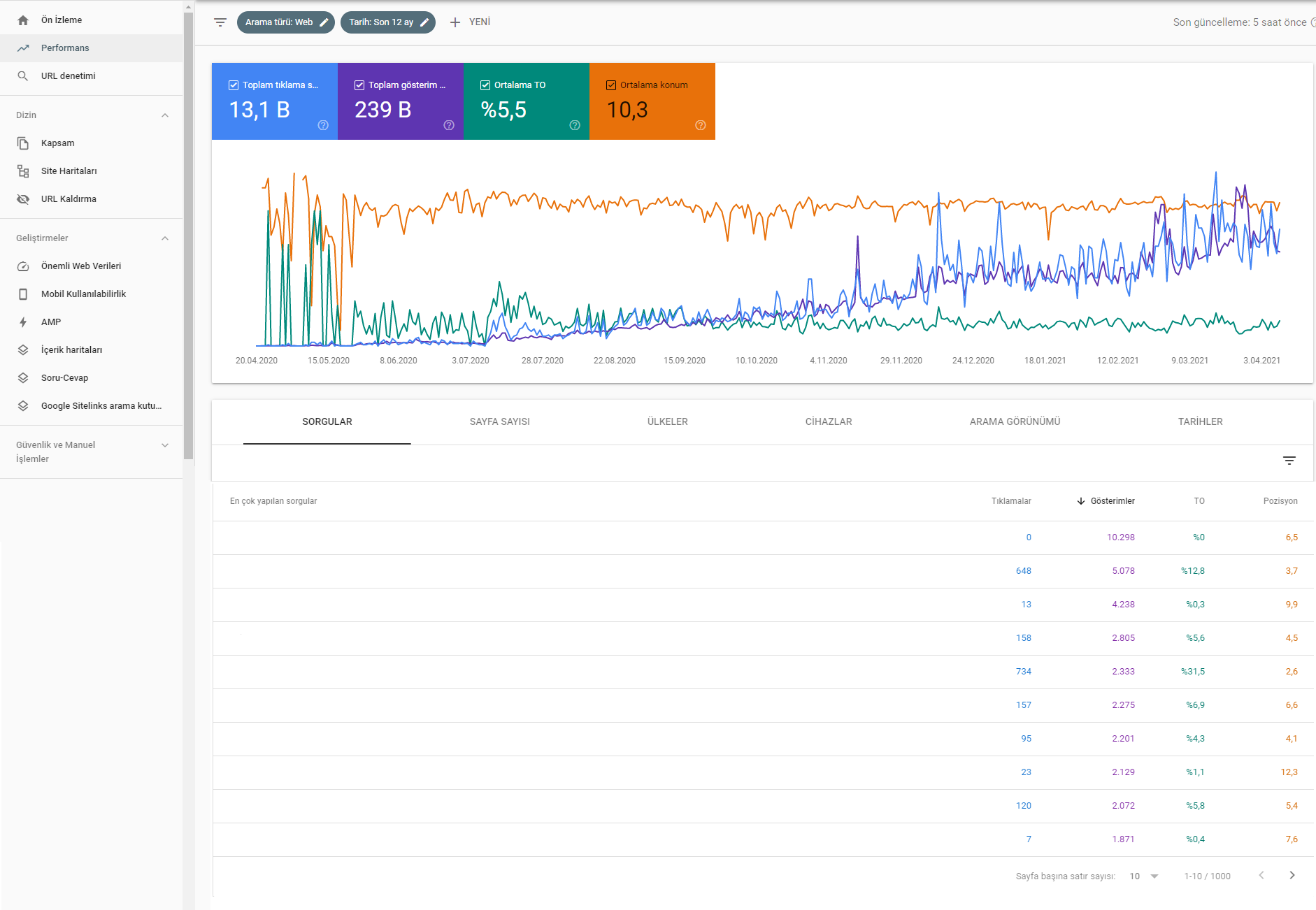Open Önemli Web Verileri speedometer icon
Screen dimensions: 1316x910
[x=23, y=266]
